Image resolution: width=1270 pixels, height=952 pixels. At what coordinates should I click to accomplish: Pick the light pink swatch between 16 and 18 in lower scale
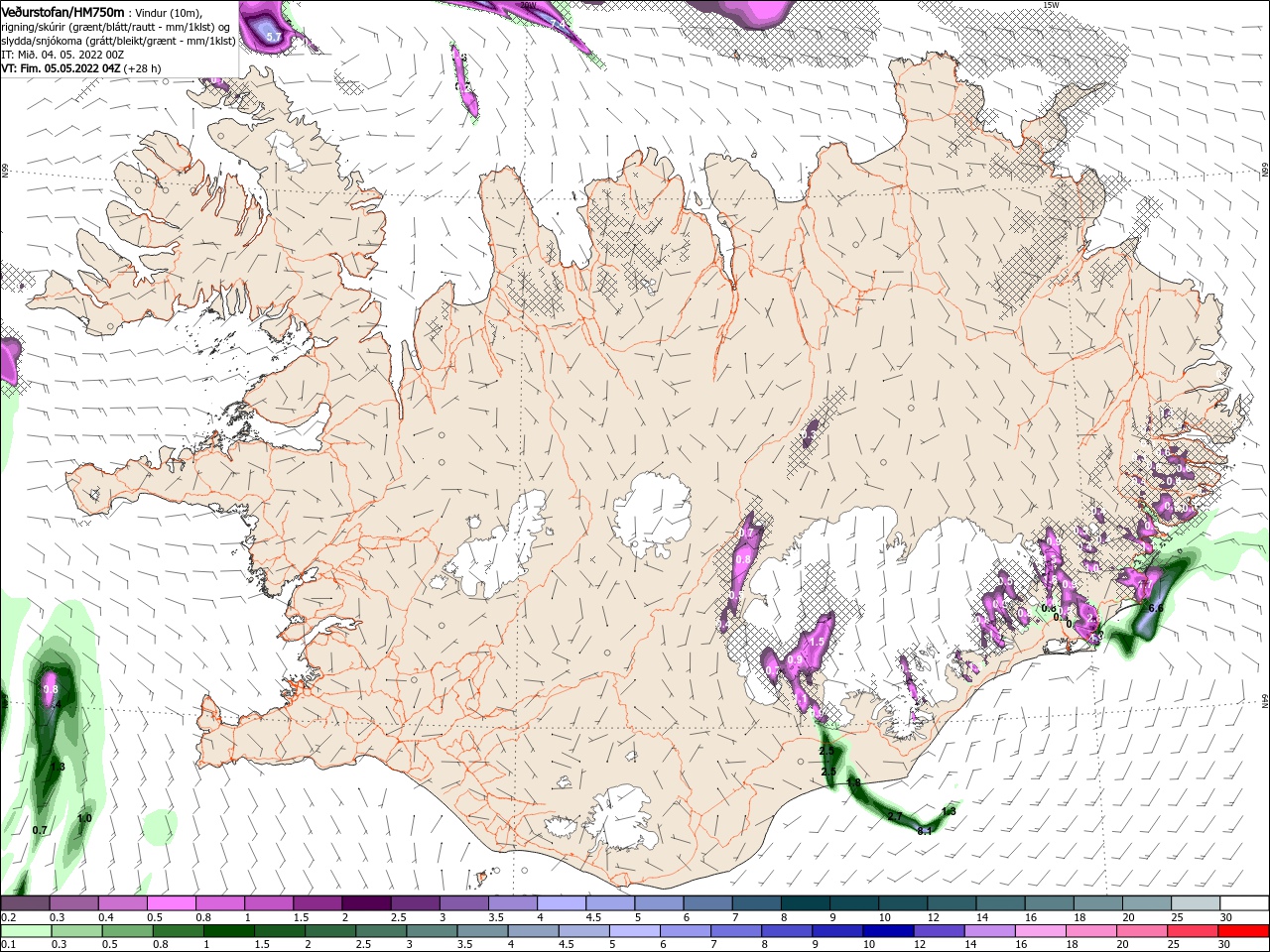pos(1041,931)
